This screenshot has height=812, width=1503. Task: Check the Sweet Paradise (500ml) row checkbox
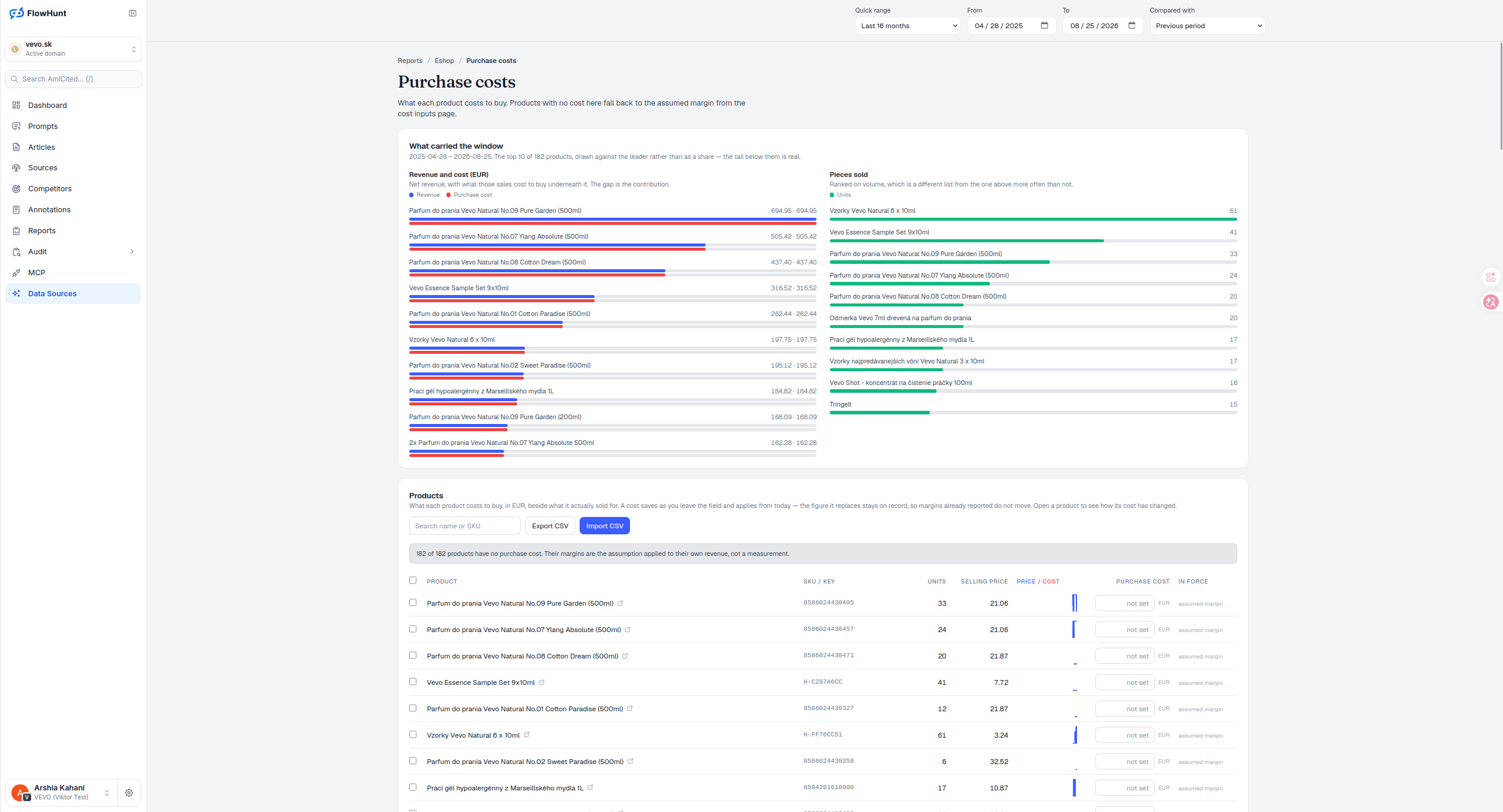click(413, 761)
